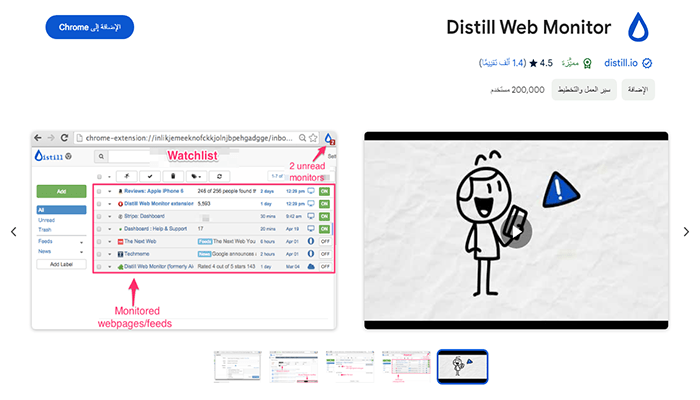
Task: Play the promo video with the stick figure
Action: pyautogui.click(x=516, y=231)
